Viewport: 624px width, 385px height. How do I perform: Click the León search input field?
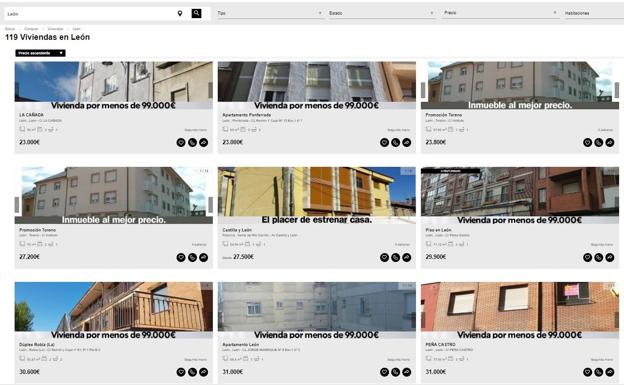tap(90, 14)
